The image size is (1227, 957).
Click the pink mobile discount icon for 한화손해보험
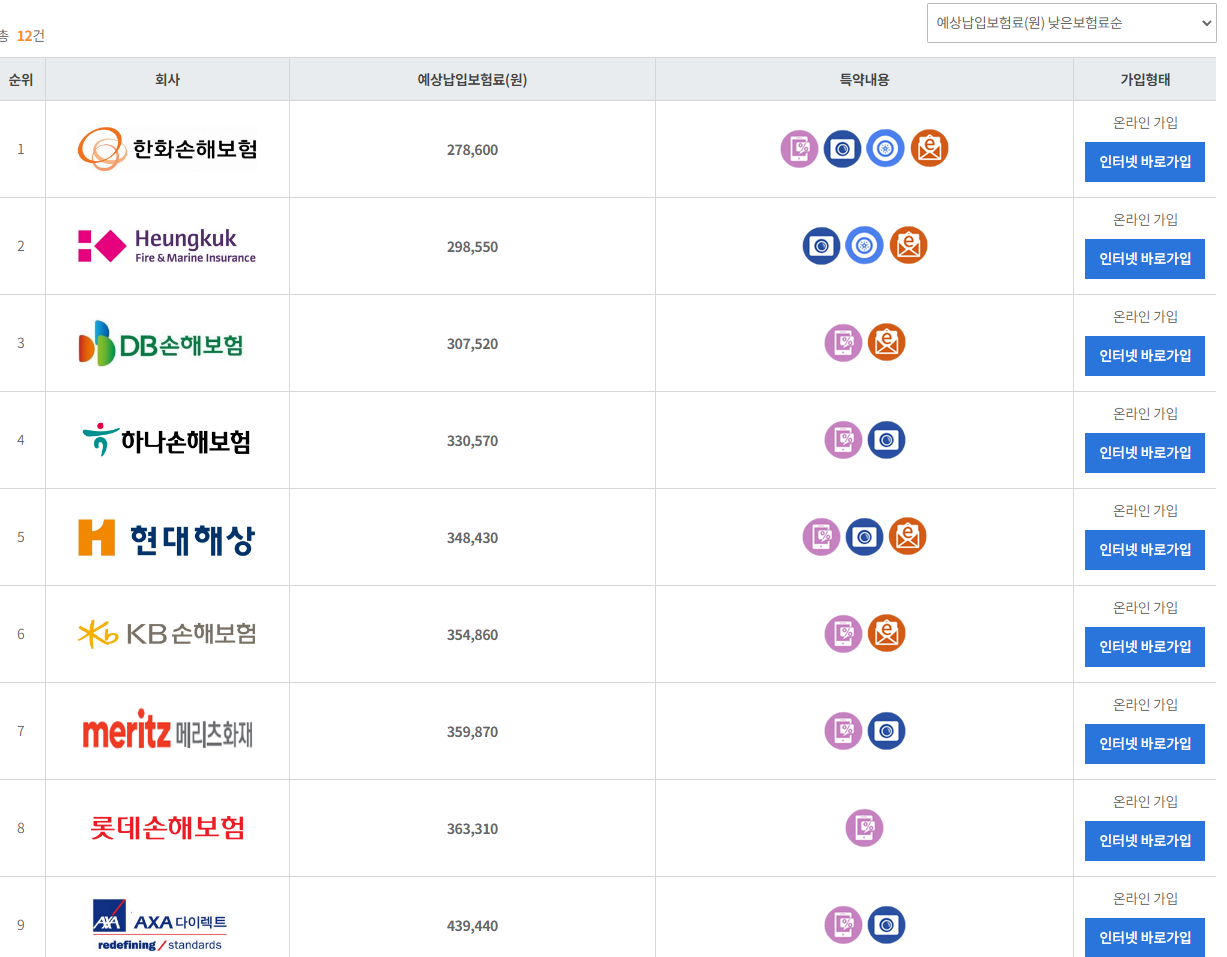799,149
